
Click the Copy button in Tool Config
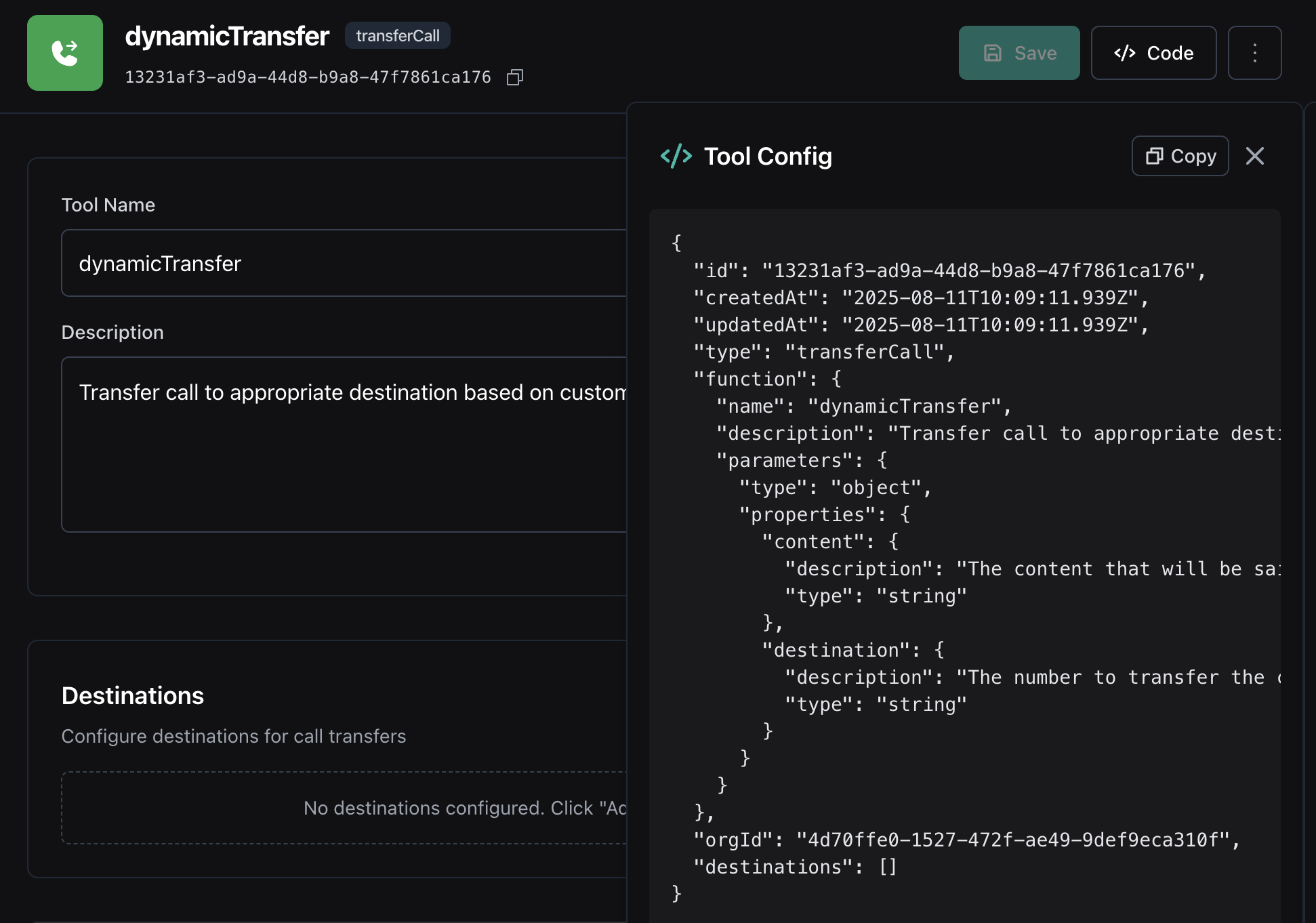tap(1180, 156)
